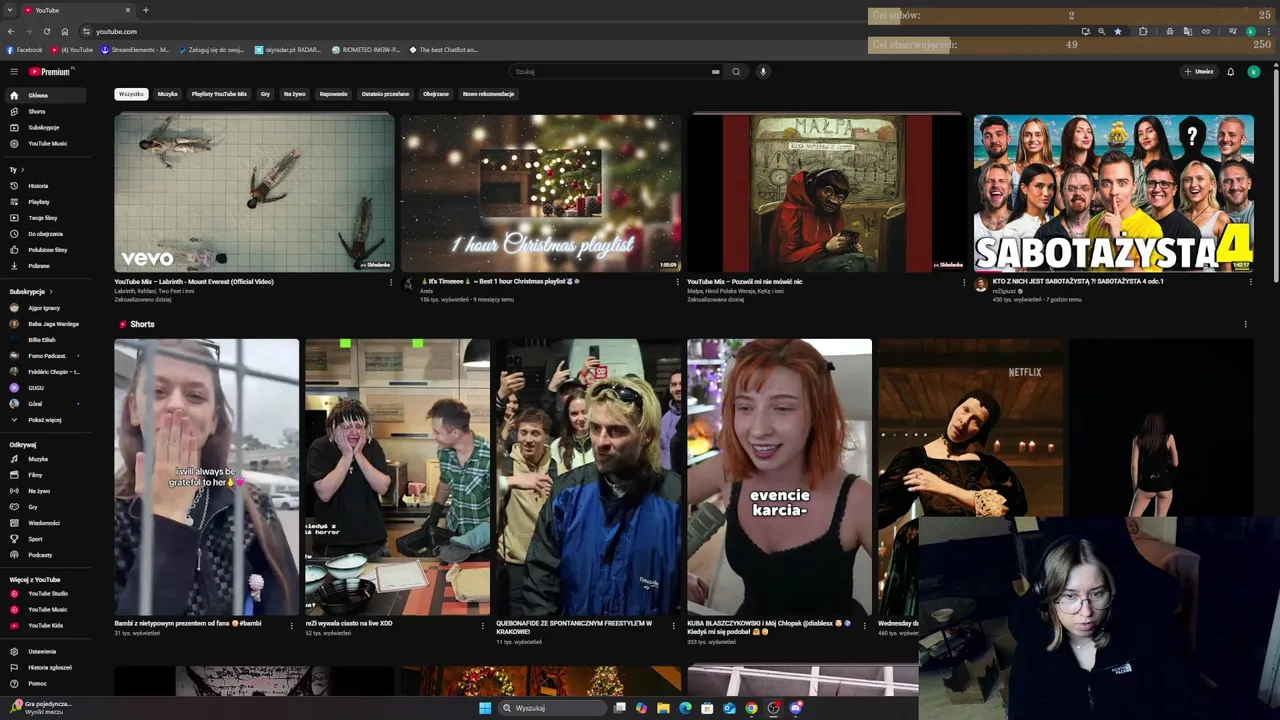The width and height of the screenshot is (1280, 720).
Task: Open Playlisty in the sidebar
Action: click(46, 202)
